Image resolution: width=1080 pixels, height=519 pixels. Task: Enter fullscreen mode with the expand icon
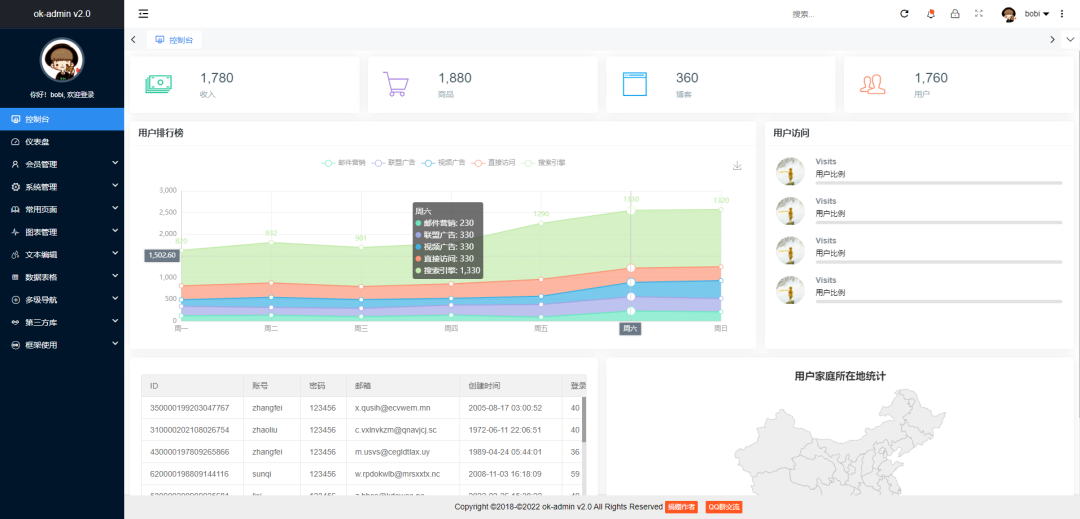(x=979, y=14)
